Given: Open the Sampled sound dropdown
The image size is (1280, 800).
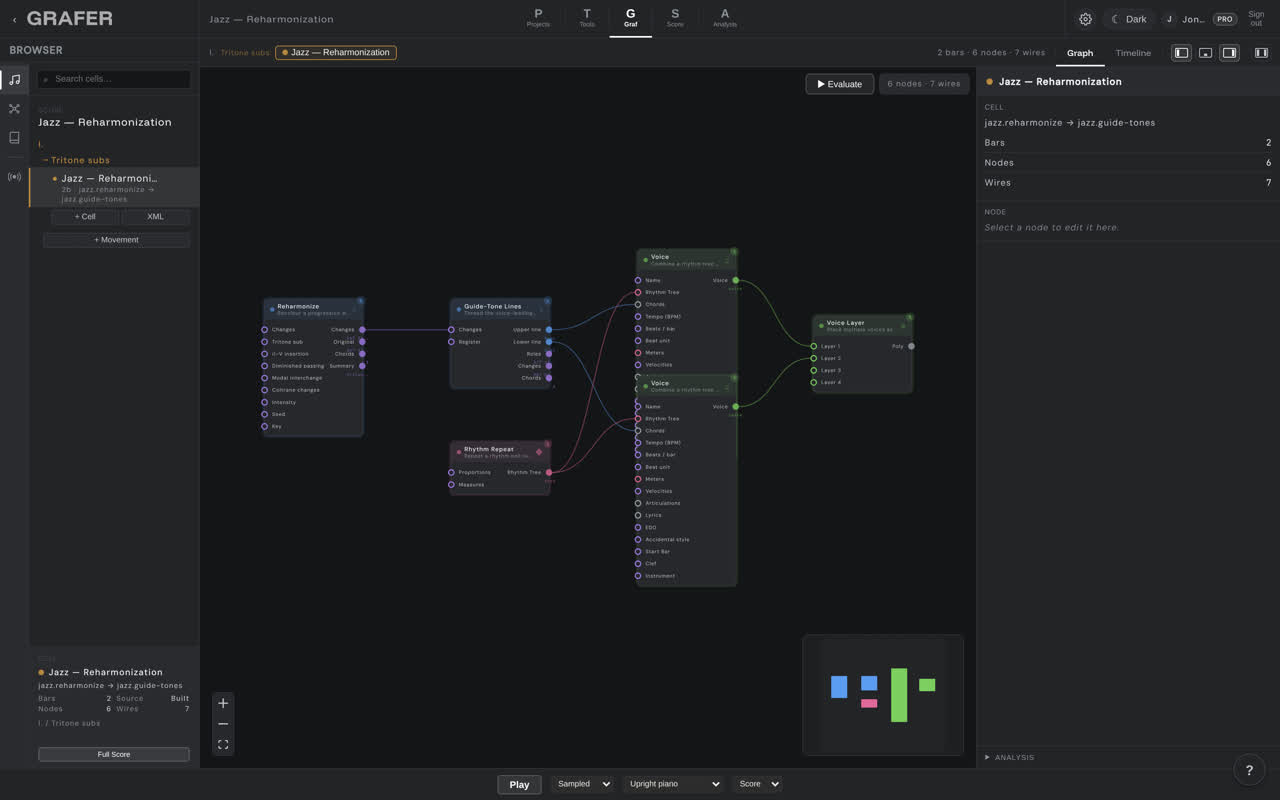Looking at the screenshot, I should [x=581, y=784].
